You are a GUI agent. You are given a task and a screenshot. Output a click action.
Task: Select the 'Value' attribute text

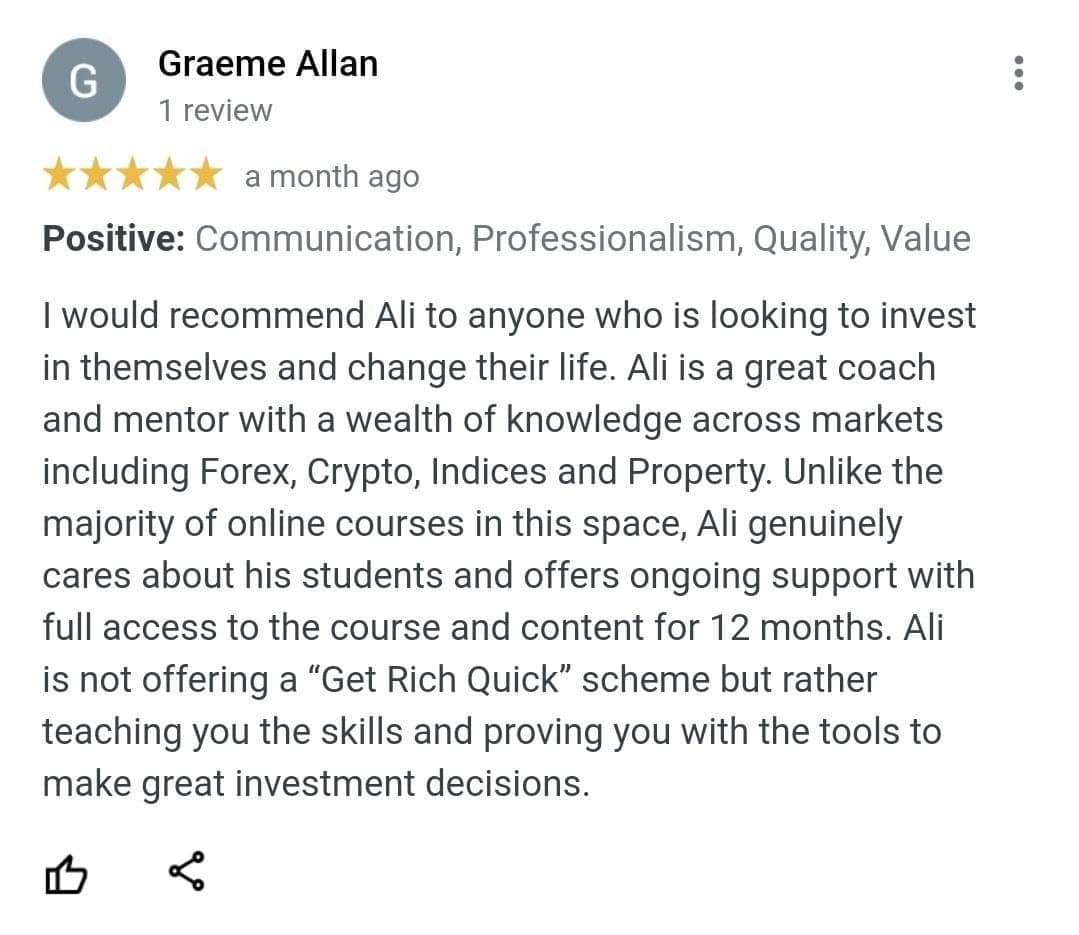pos(925,239)
